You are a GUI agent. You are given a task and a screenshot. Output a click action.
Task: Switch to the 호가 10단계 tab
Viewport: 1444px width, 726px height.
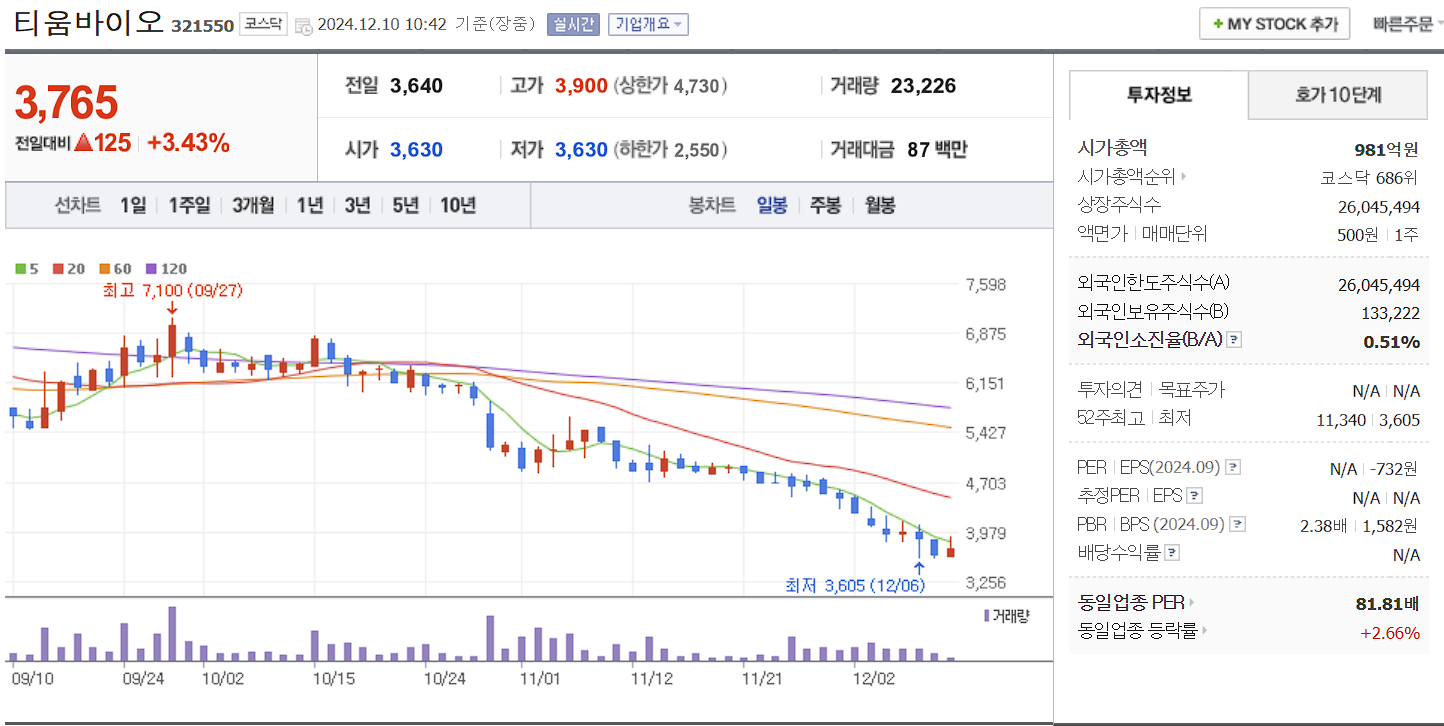coord(1337,95)
